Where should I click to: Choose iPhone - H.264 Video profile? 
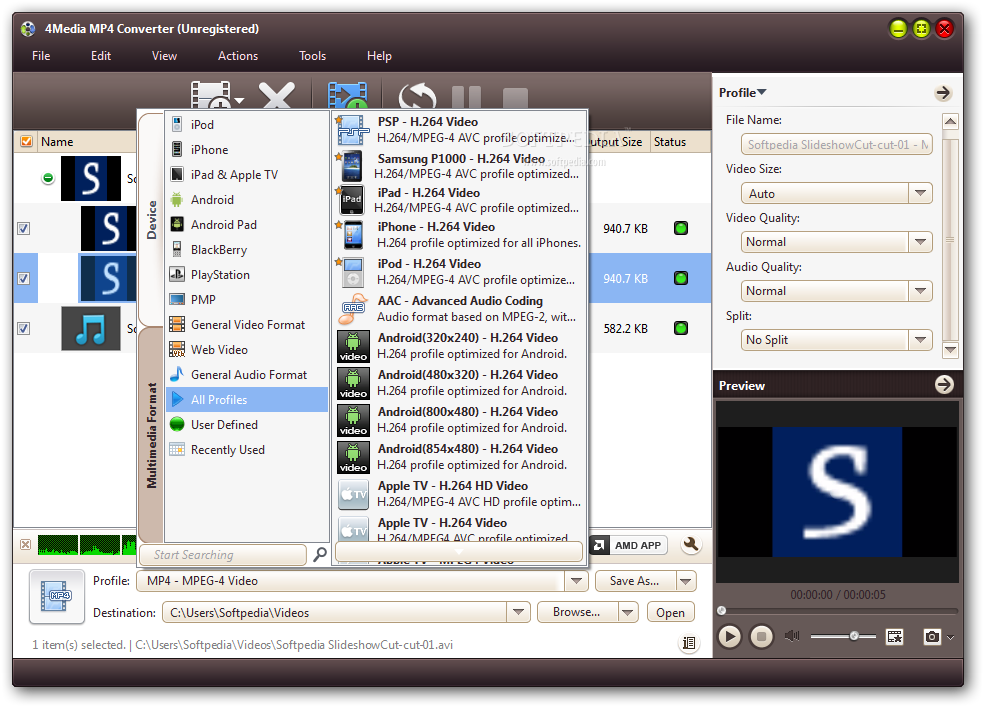(x=460, y=235)
